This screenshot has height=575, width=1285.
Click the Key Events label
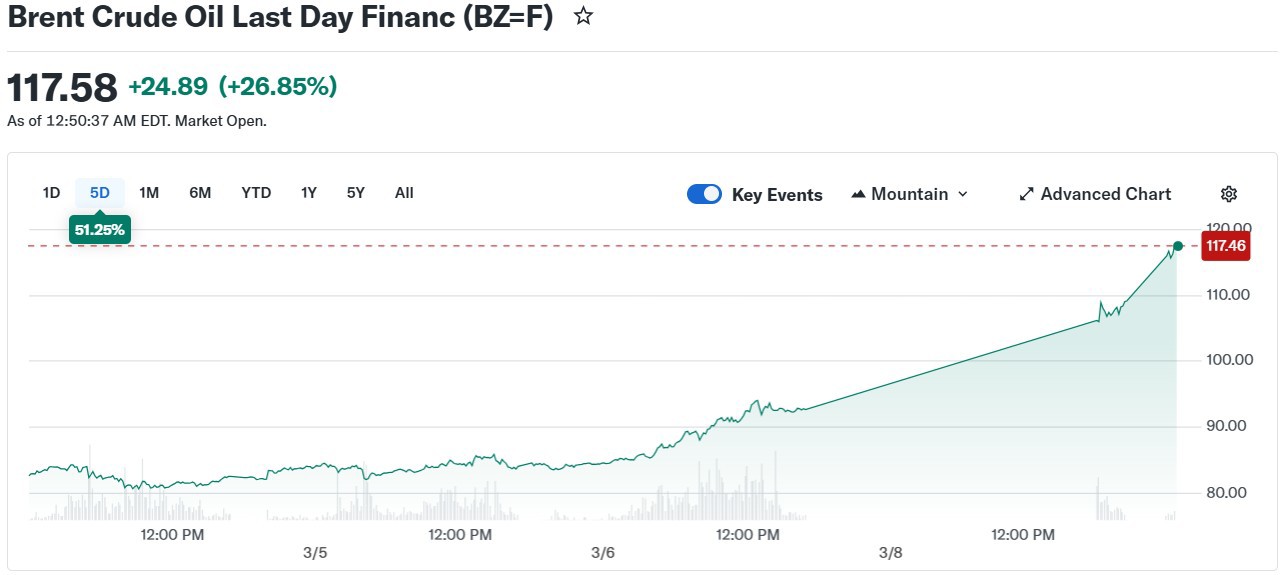pyautogui.click(x=777, y=195)
